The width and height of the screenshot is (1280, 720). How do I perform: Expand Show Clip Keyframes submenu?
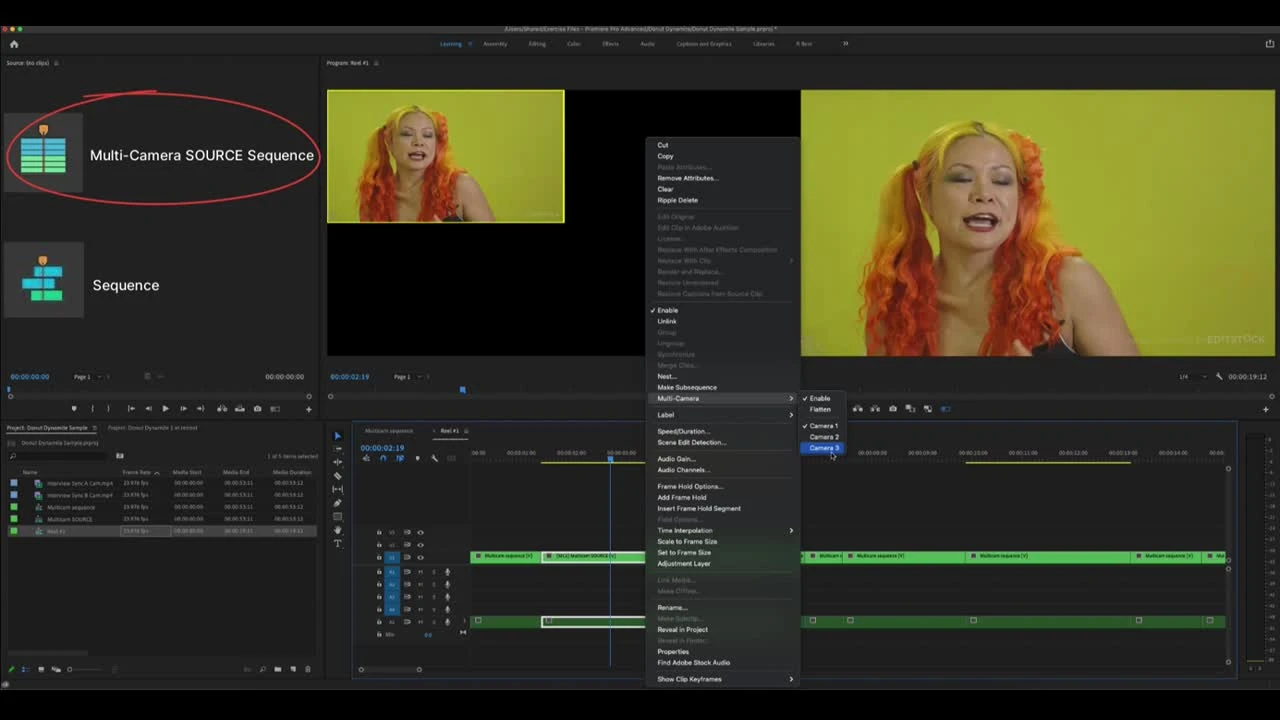pyautogui.click(x=723, y=679)
